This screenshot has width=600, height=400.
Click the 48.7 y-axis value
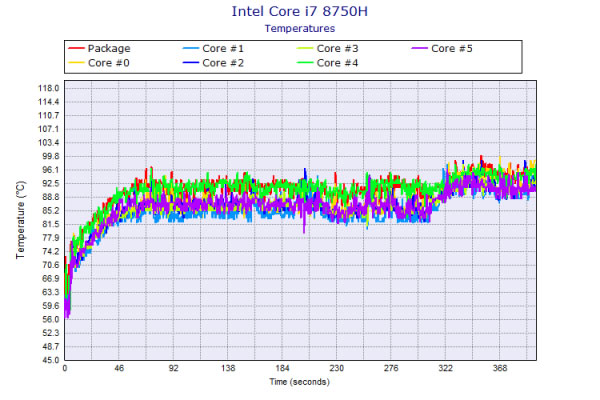[x=51, y=347]
